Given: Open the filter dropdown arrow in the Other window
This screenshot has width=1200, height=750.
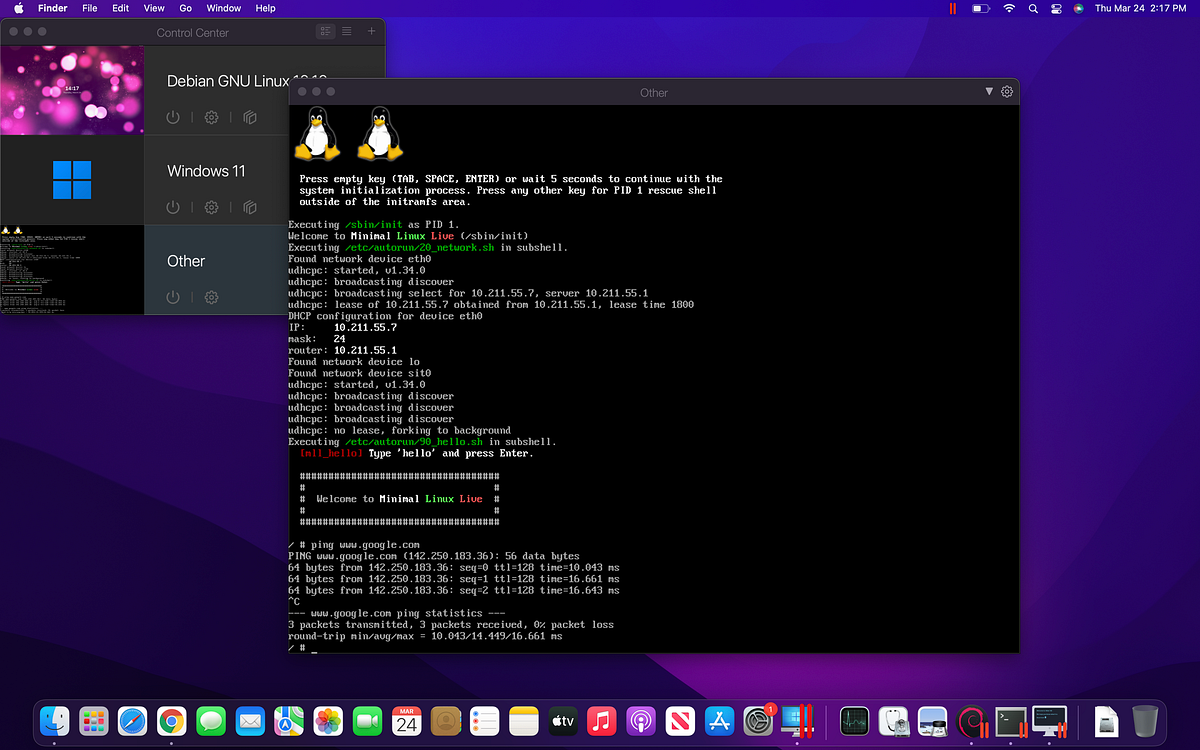Looking at the screenshot, I should [988, 92].
